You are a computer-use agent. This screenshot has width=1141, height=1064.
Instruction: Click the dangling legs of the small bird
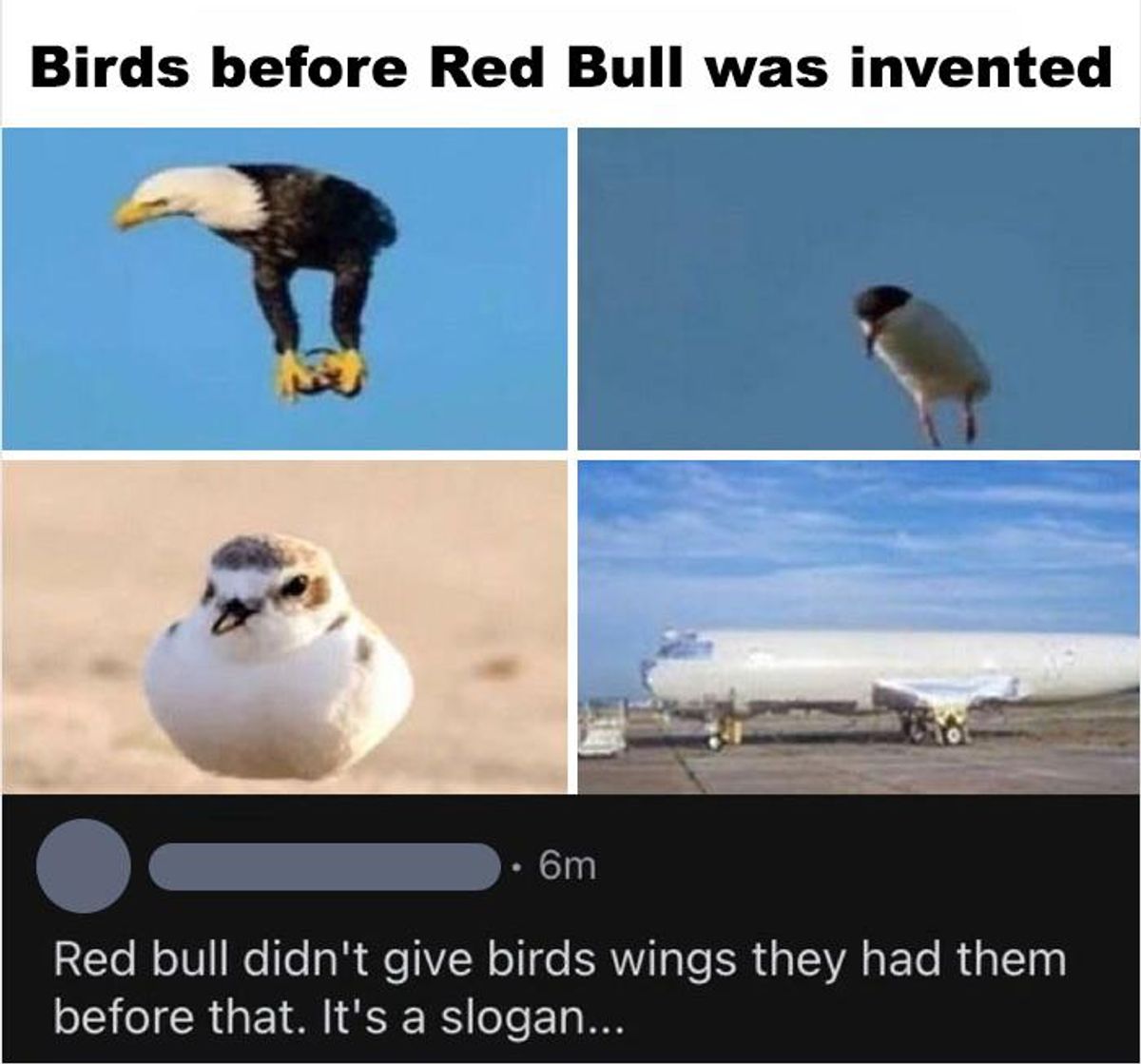[x=947, y=419]
